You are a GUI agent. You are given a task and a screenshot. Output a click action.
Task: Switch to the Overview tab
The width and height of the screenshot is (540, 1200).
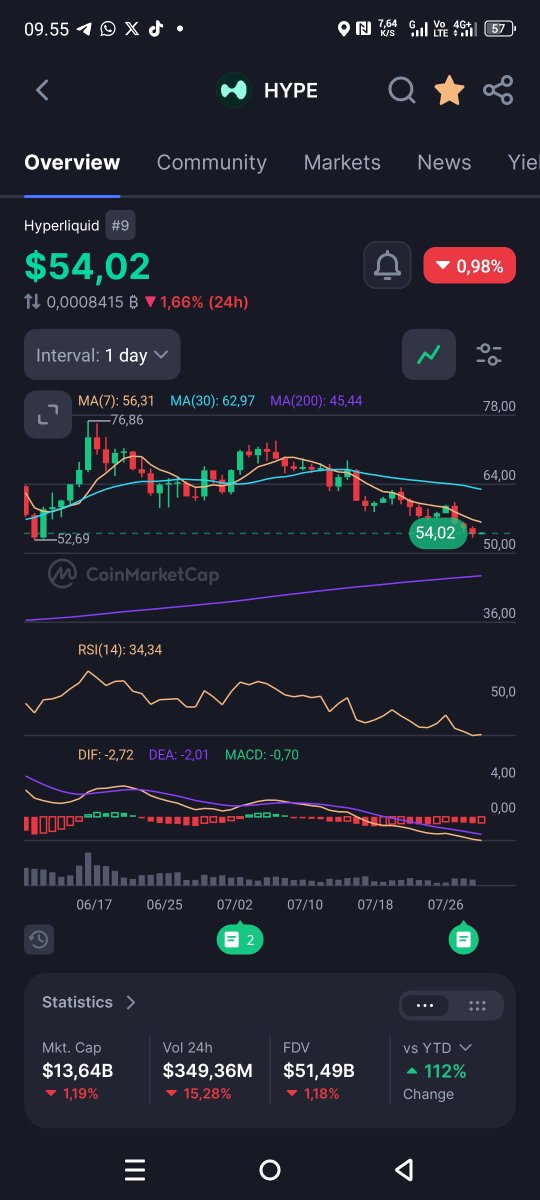point(72,162)
